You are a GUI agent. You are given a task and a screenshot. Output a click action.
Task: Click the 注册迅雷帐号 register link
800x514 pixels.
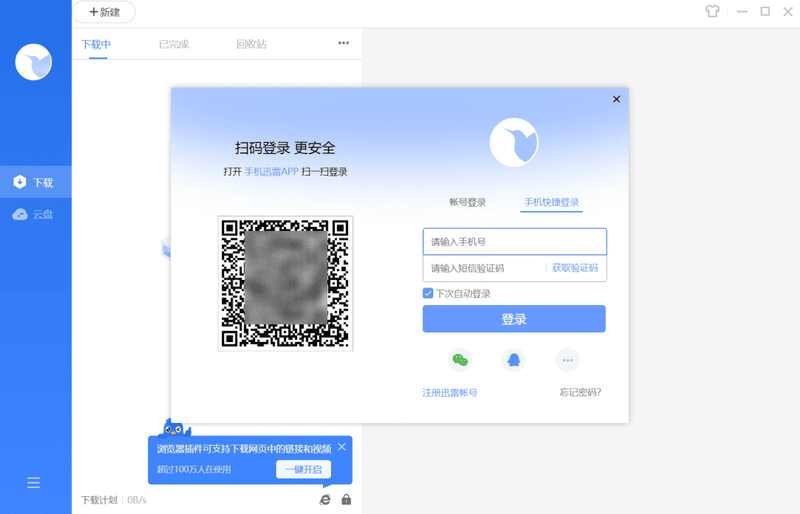click(450, 393)
